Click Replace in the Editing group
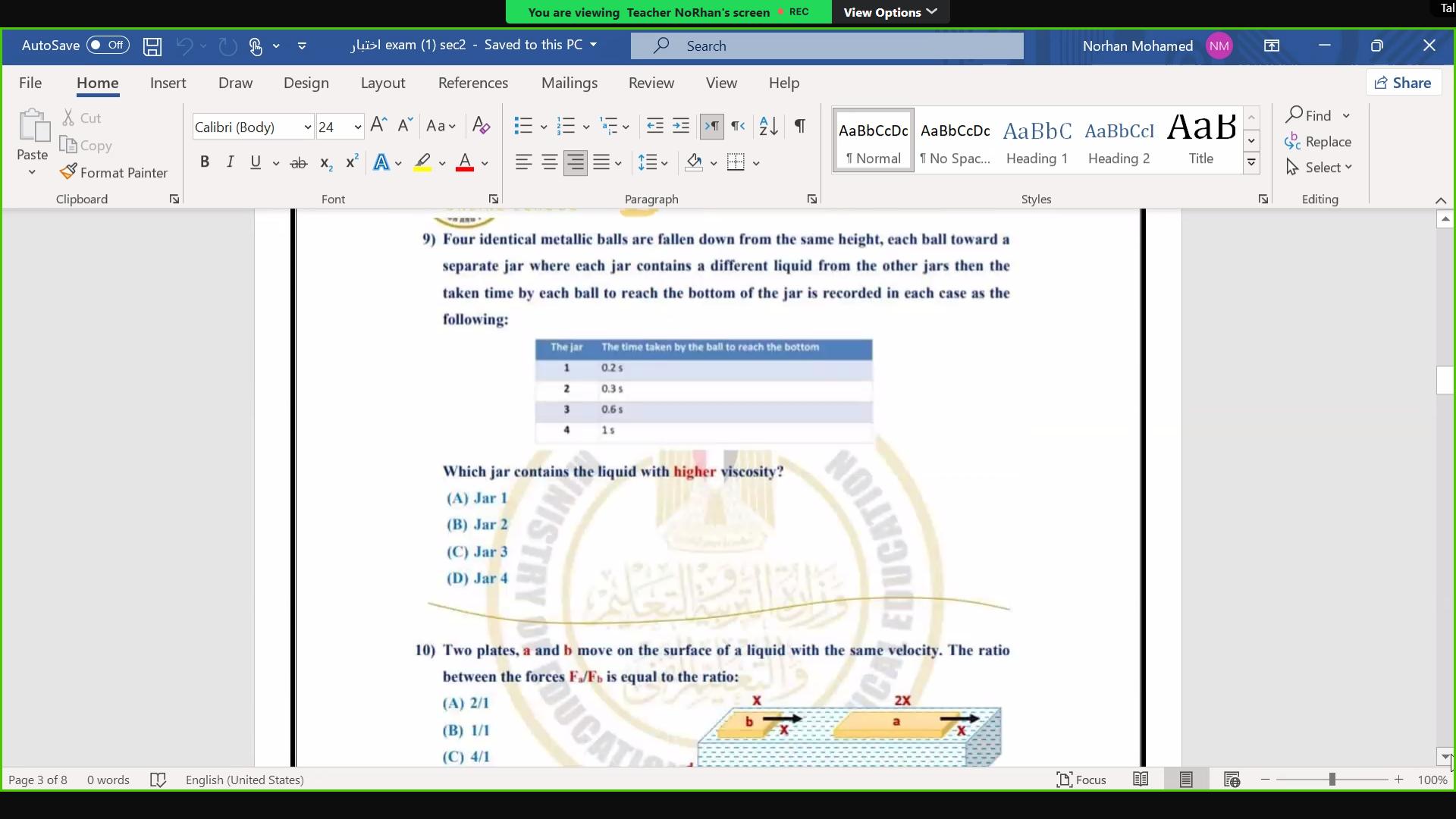Screen dimensions: 1456x819 point(1319,142)
